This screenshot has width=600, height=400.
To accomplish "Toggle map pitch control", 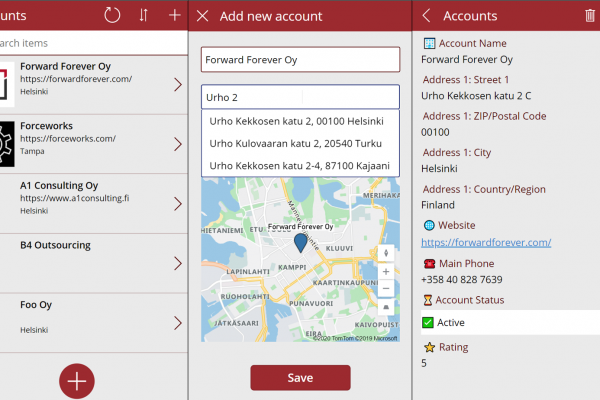I will point(386,307).
